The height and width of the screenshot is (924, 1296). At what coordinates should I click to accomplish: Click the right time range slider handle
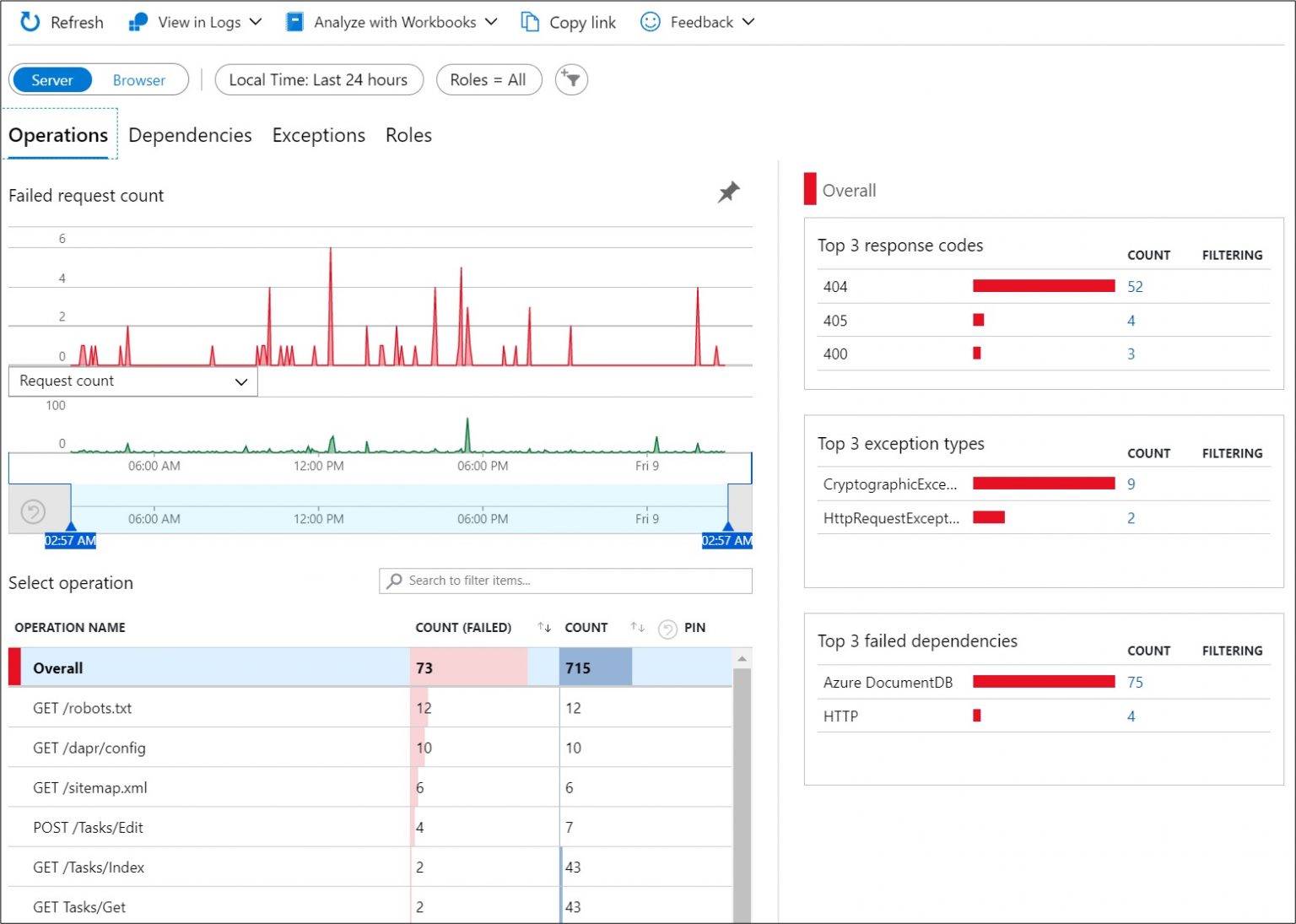727,527
